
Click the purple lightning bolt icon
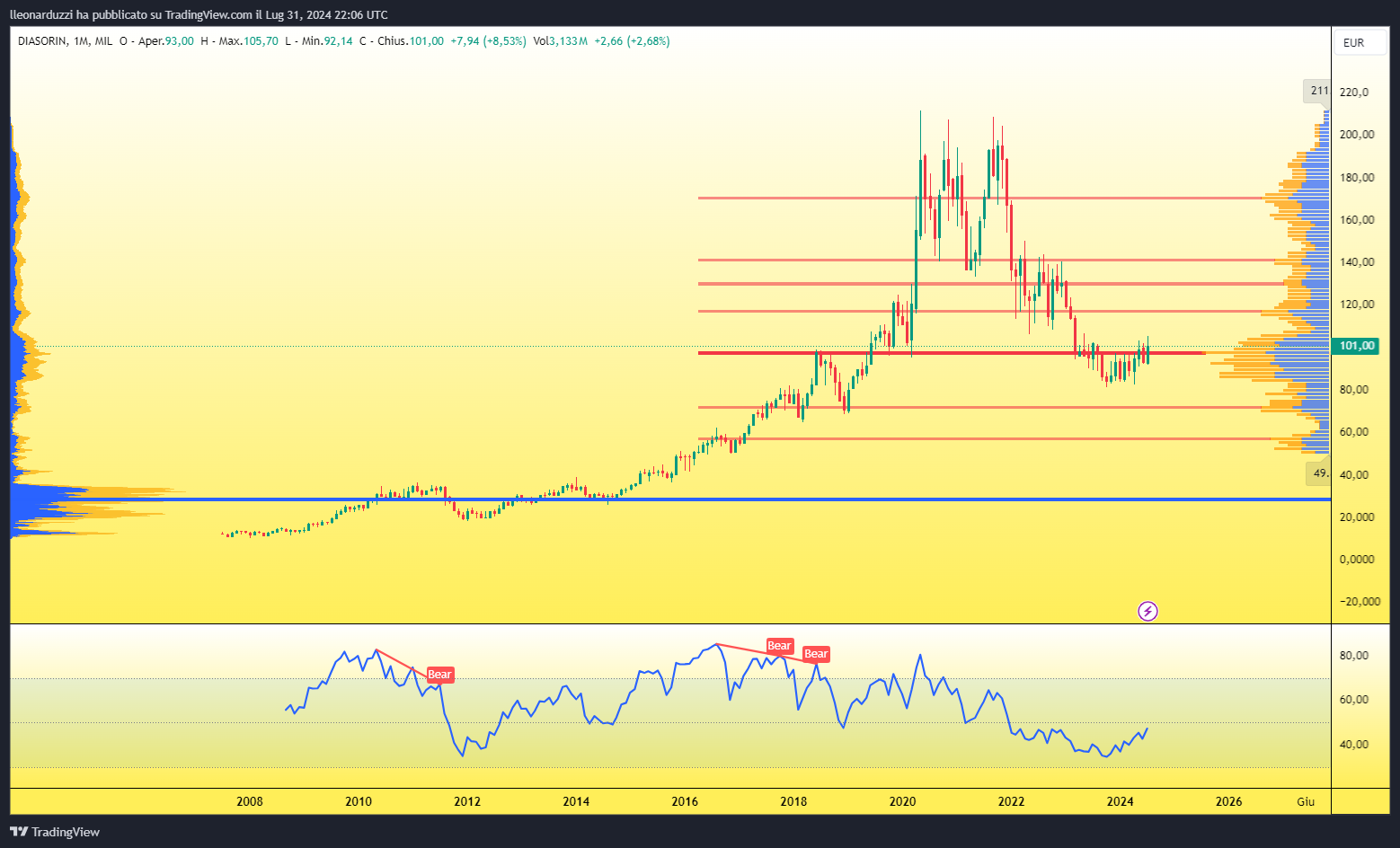[x=1147, y=612]
